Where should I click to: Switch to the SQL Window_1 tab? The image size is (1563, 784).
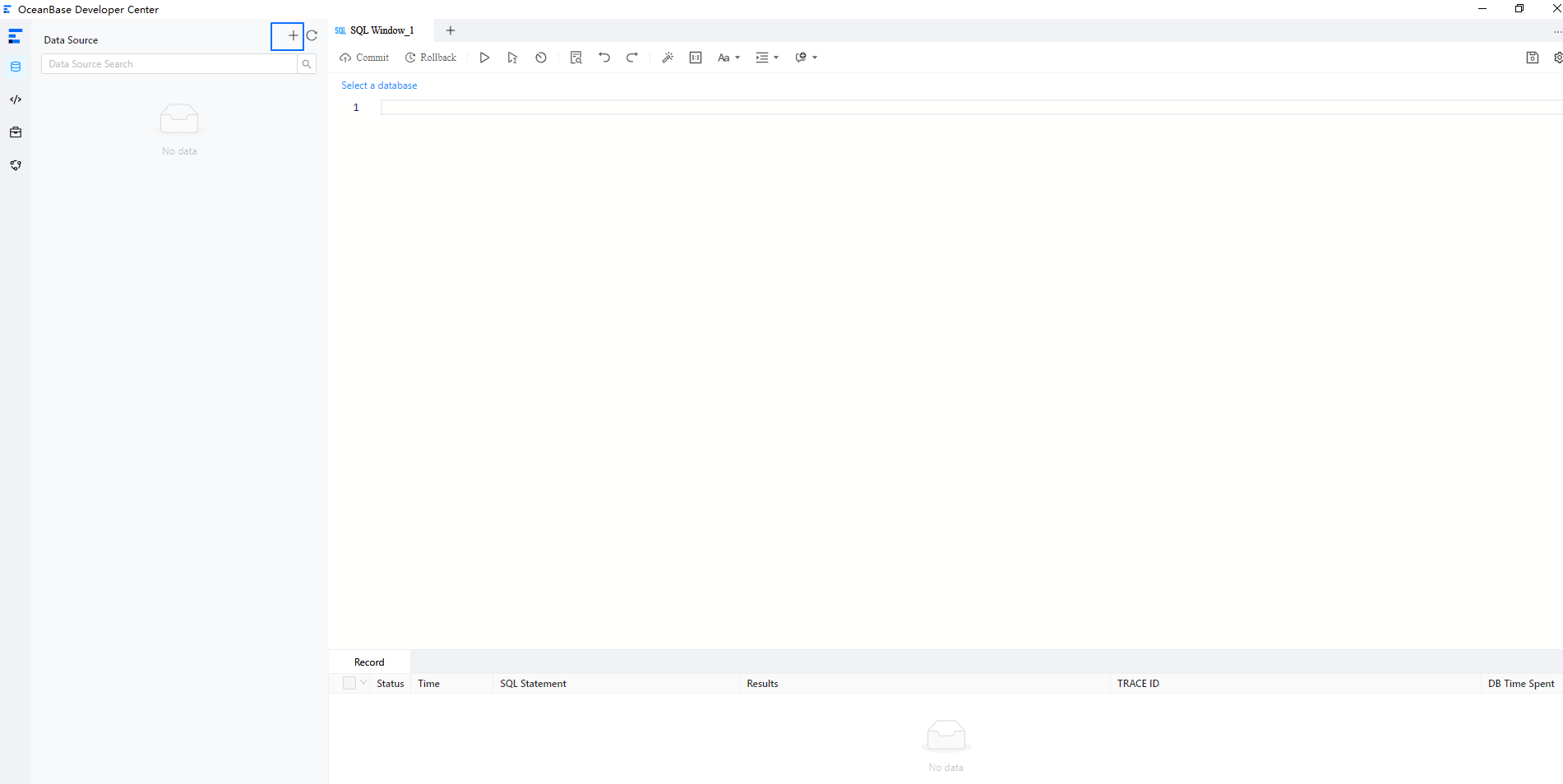coord(382,30)
